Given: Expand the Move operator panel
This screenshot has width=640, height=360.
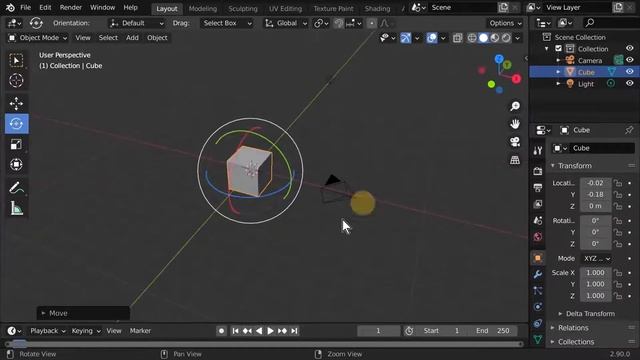Looking at the screenshot, I should point(83,313).
